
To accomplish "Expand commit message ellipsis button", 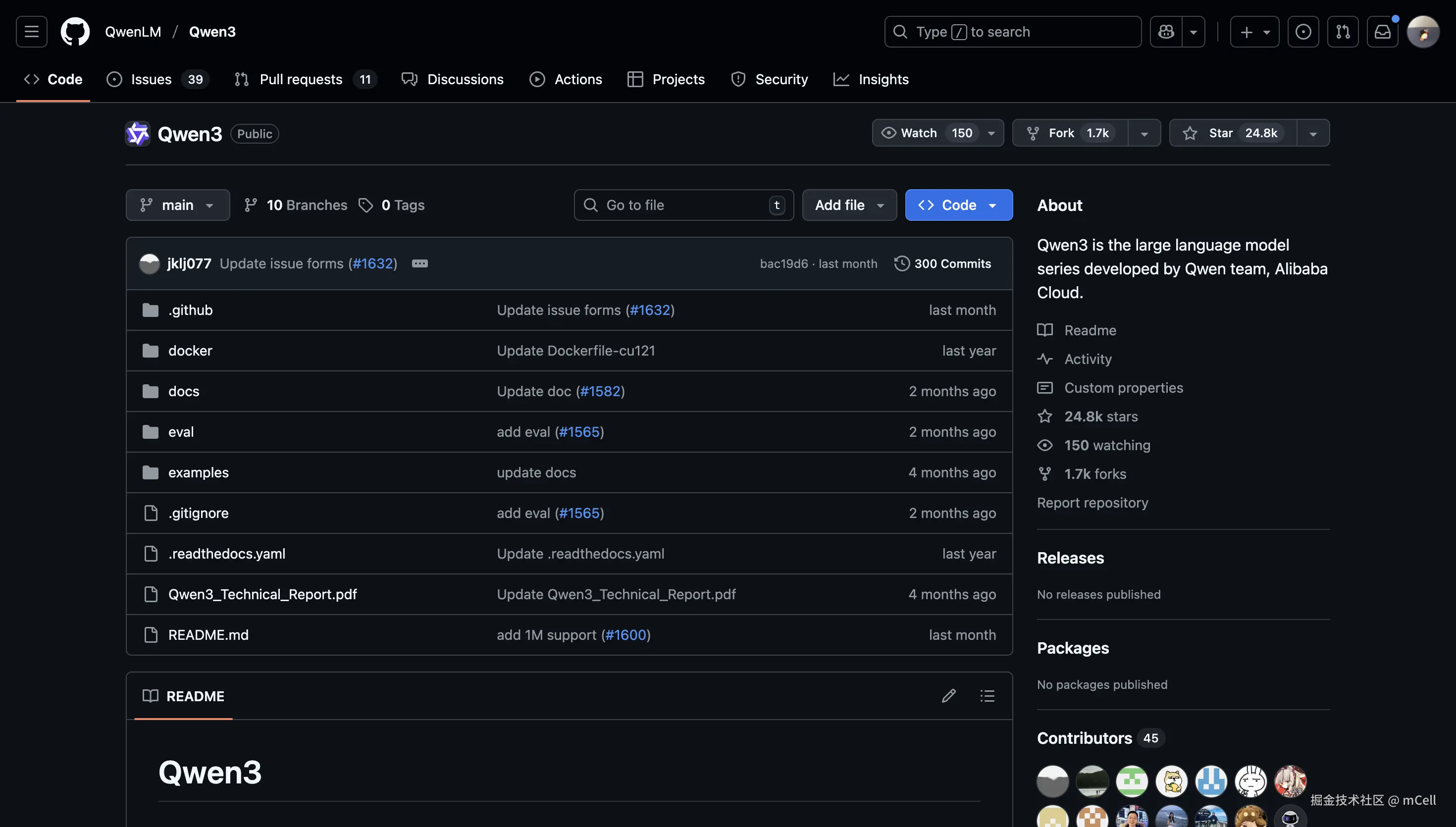I will coord(419,263).
